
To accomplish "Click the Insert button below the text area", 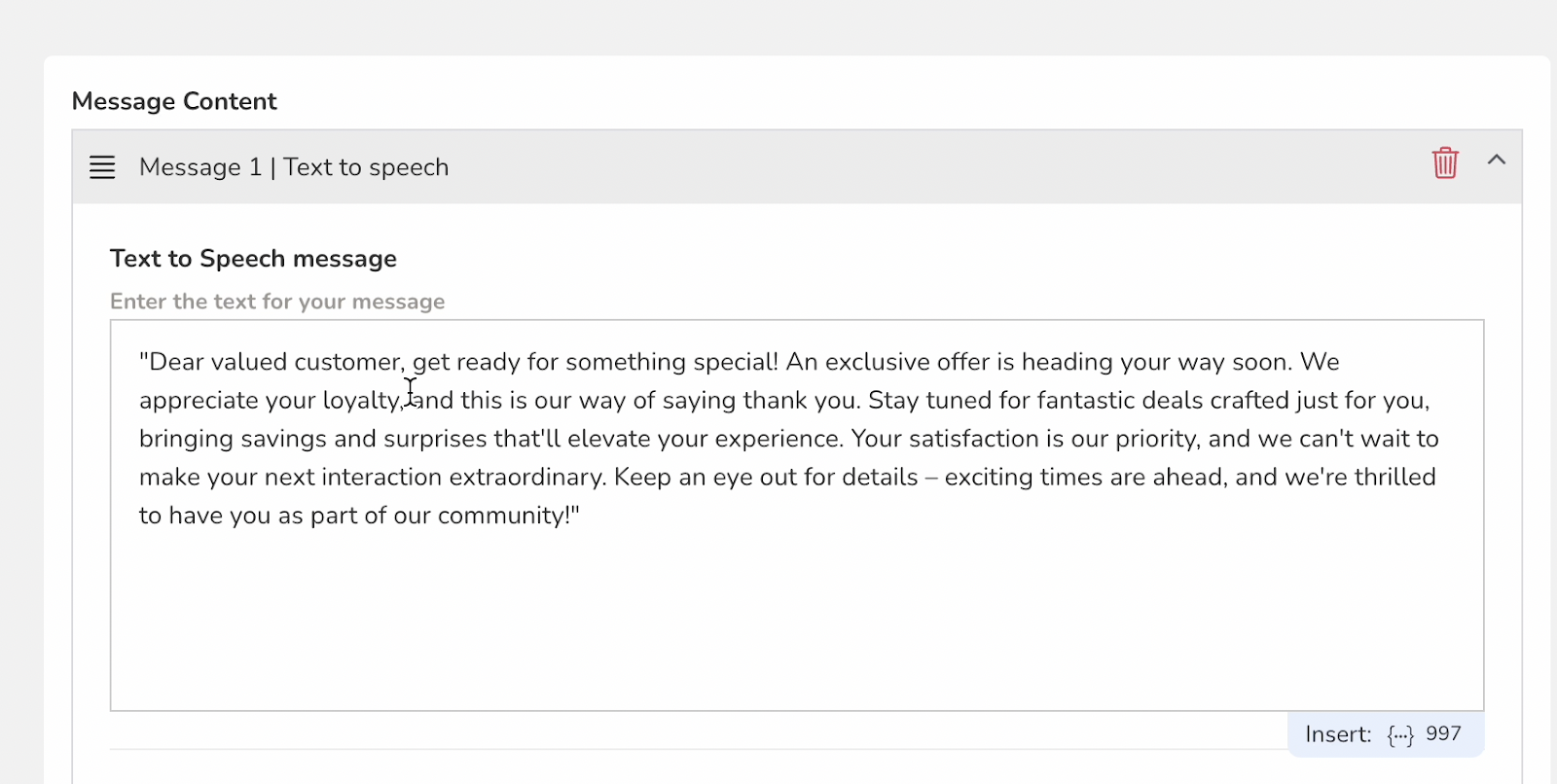I will (1339, 734).
